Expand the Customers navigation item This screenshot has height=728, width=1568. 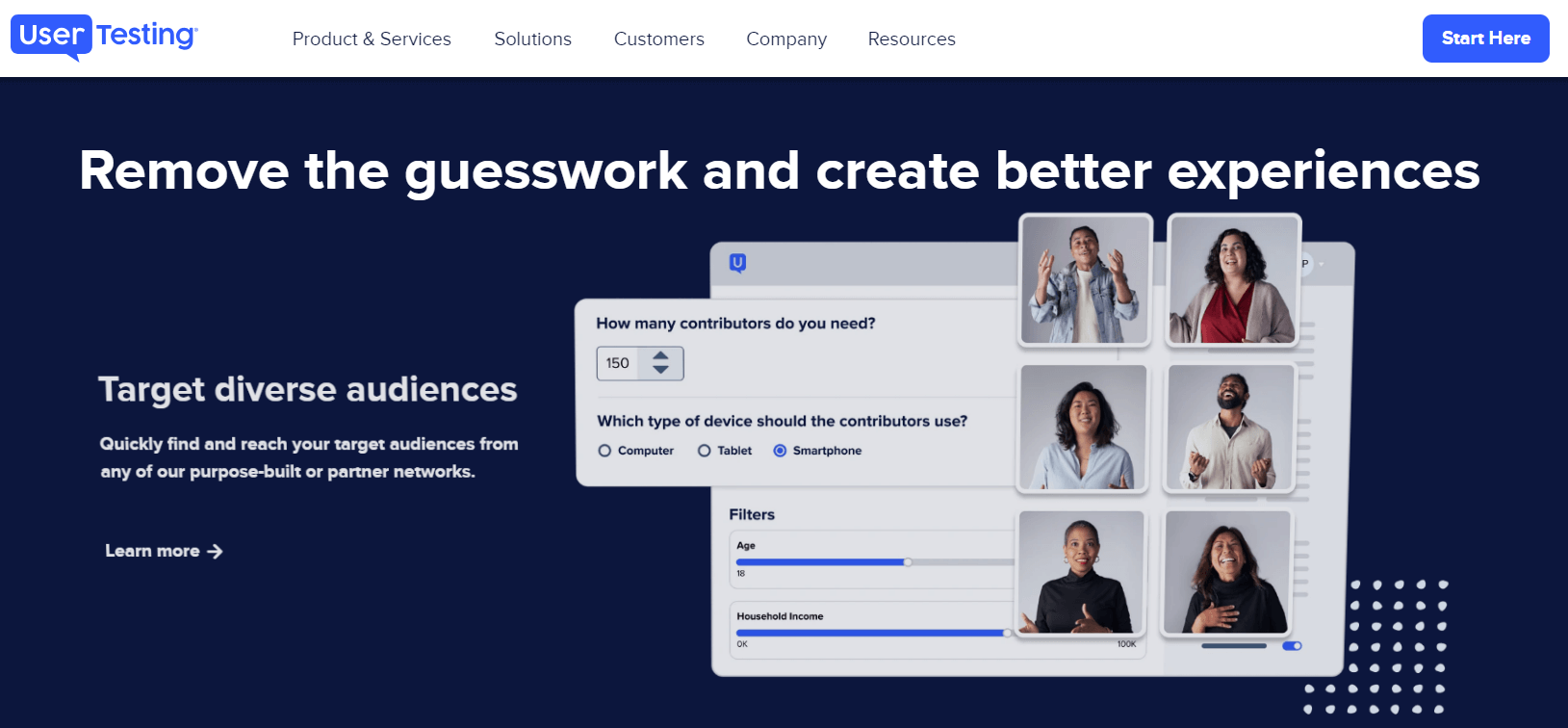[x=658, y=39]
